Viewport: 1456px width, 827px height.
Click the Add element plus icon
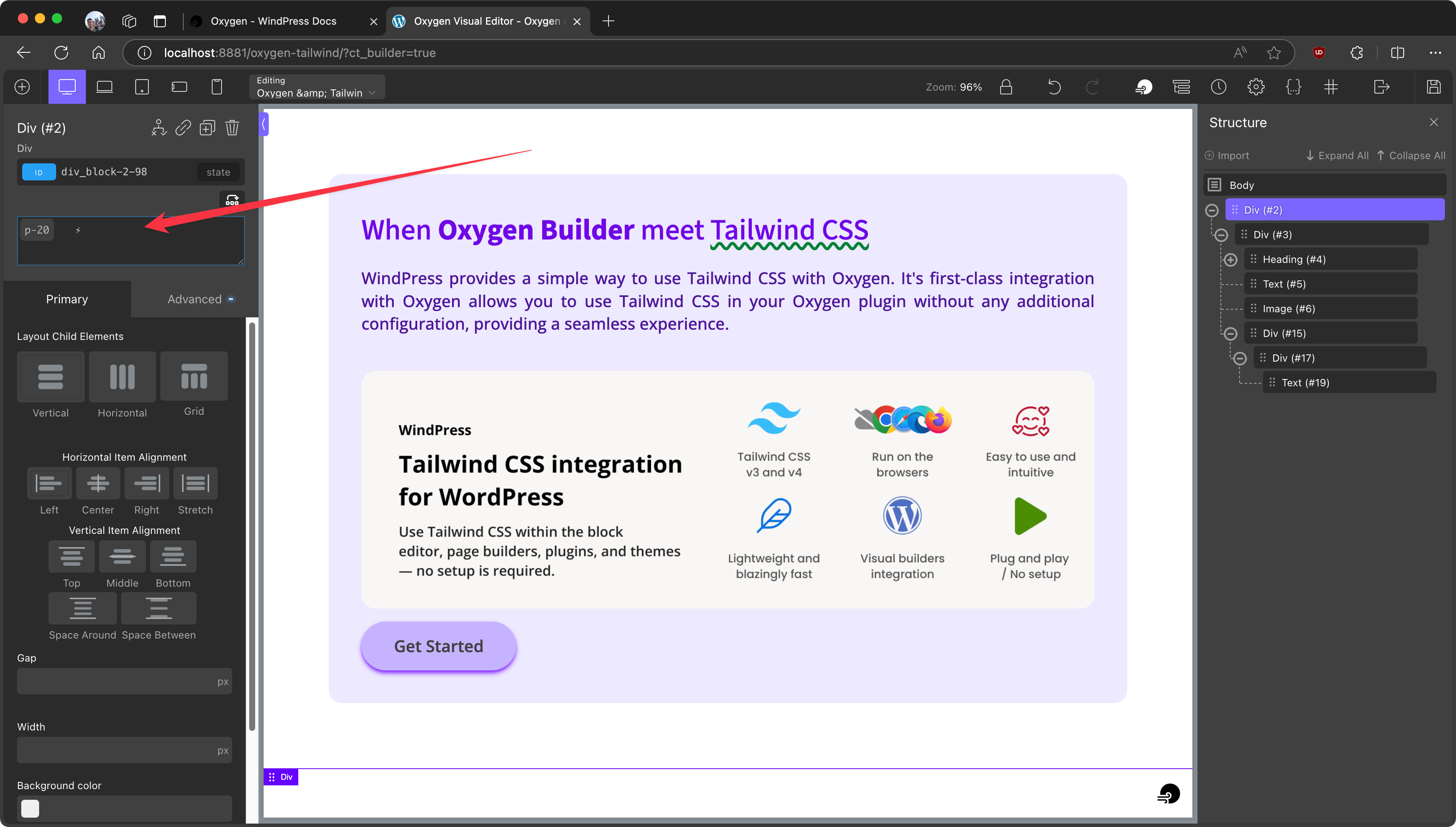22,87
